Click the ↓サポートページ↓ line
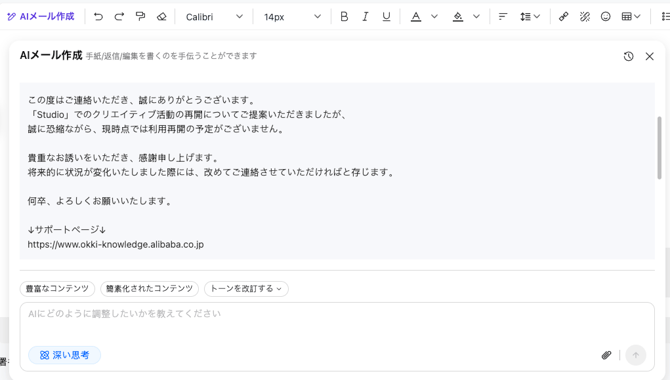Viewport: 670px width, 380px height. click(67, 230)
